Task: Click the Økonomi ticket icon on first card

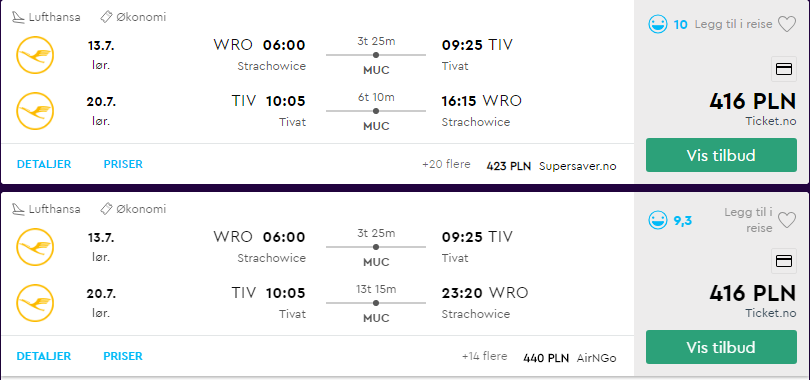Action: point(106,17)
